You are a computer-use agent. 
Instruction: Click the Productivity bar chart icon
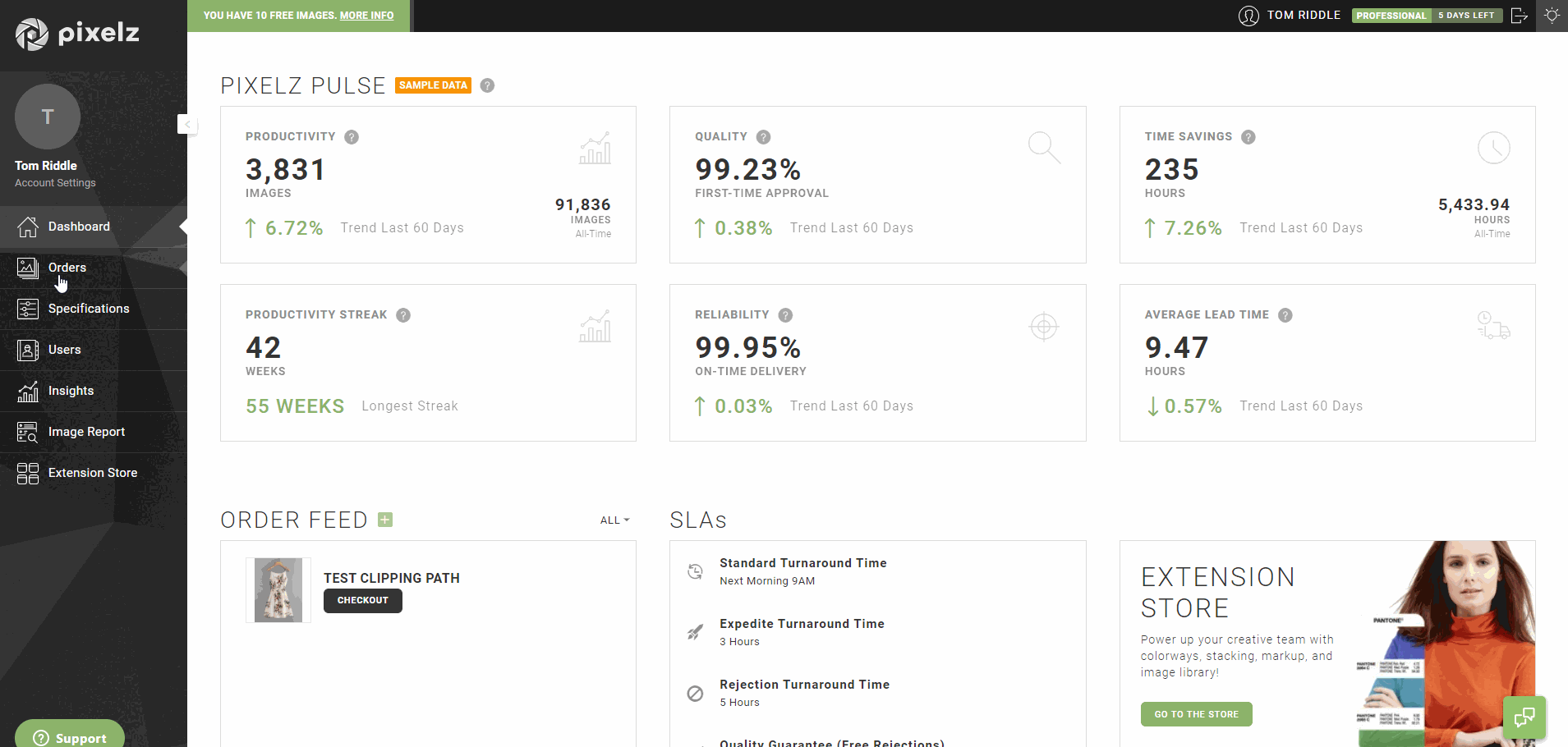tap(595, 148)
